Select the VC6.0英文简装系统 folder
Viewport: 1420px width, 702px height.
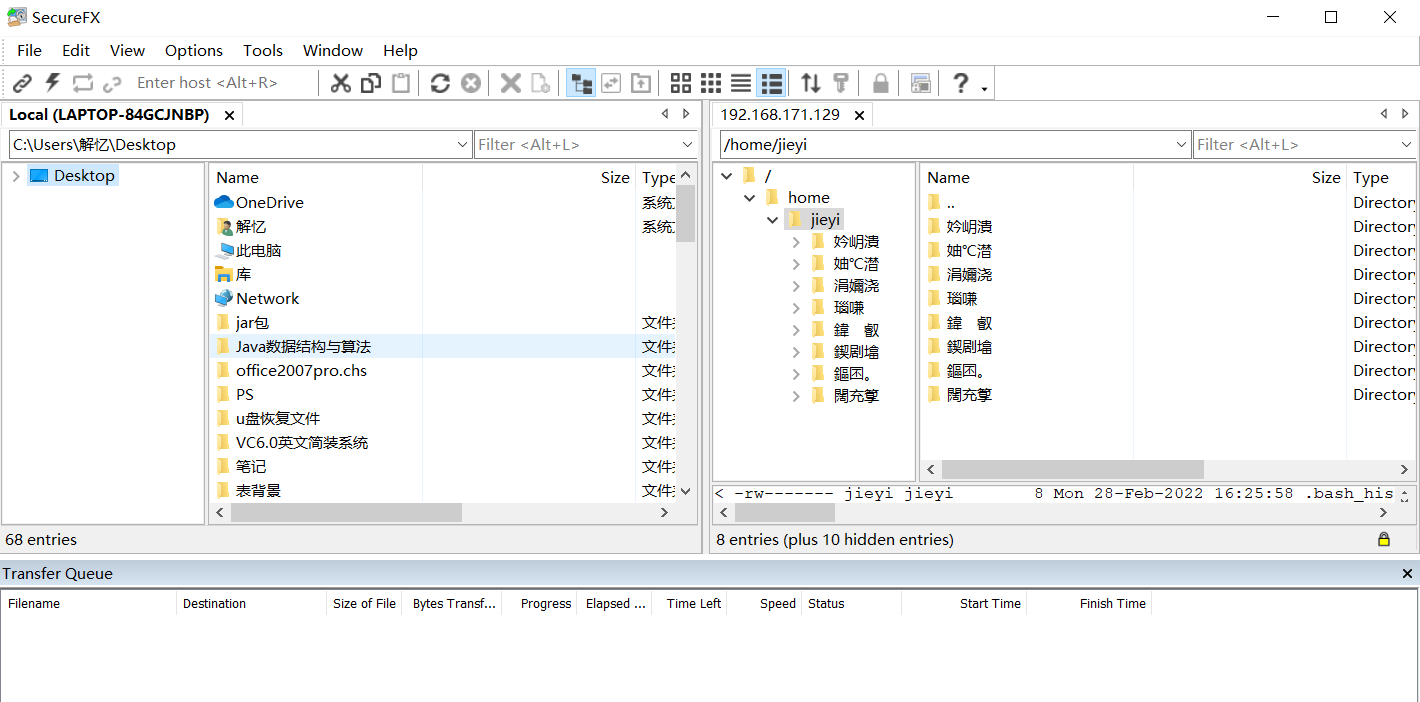302,442
